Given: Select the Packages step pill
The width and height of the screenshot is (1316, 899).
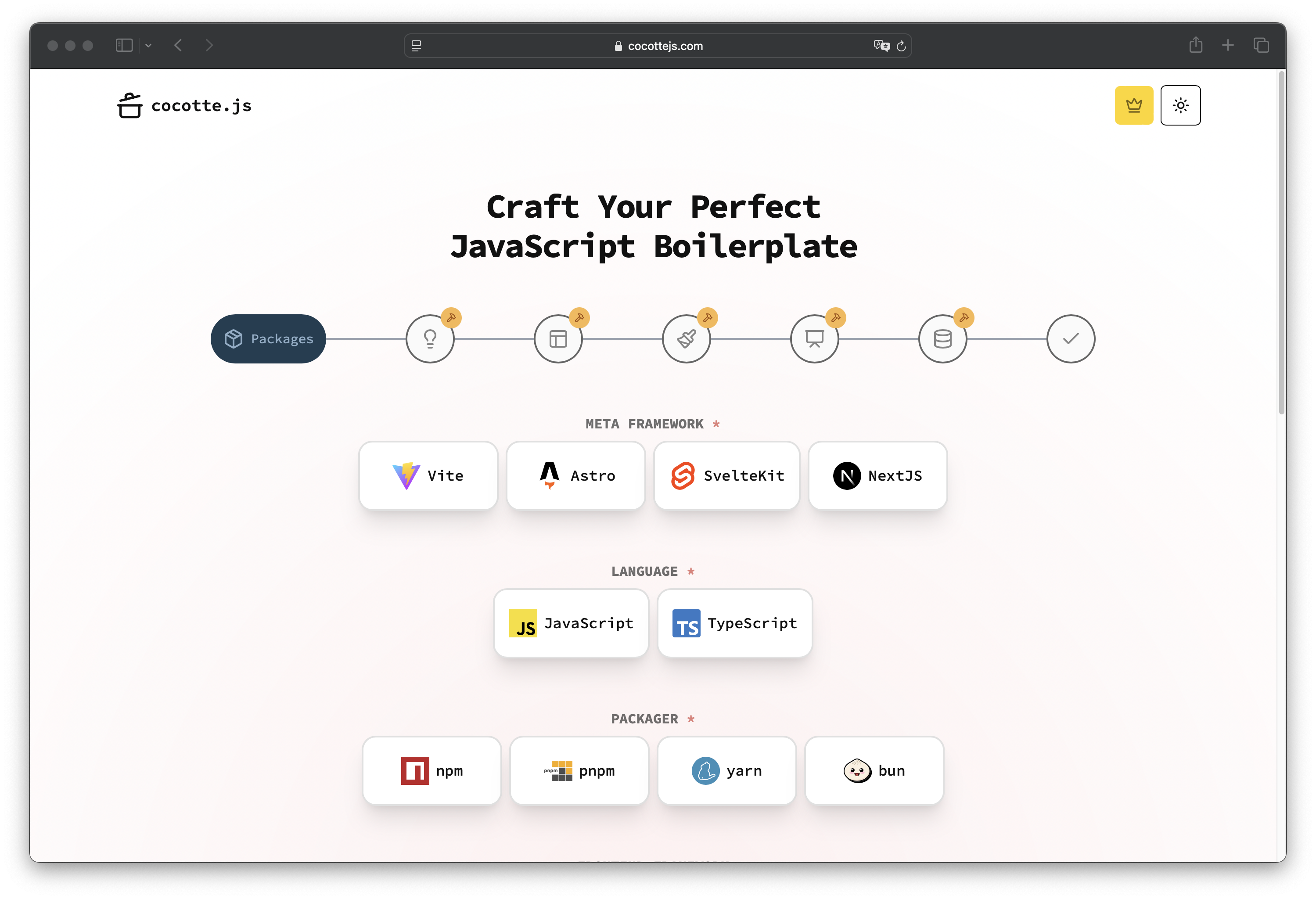Looking at the screenshot, I should click(268, 338).
